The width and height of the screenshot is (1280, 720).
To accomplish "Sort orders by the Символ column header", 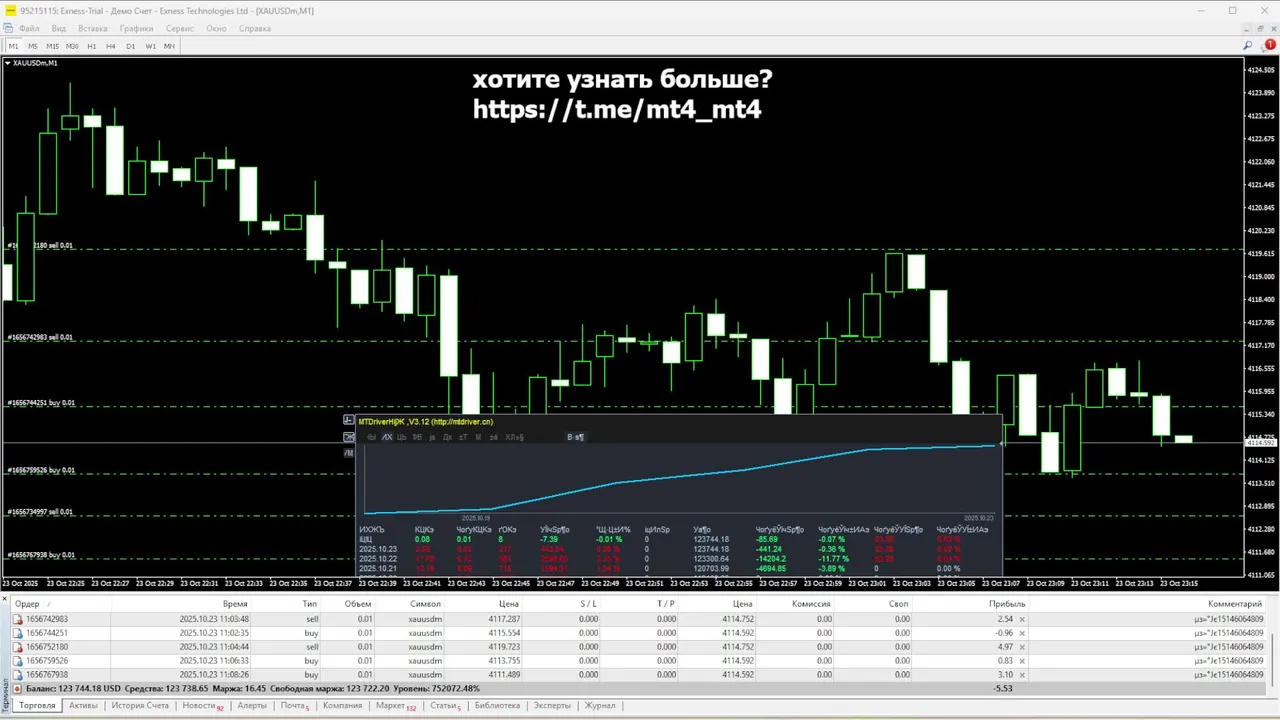I will (408, 604).
